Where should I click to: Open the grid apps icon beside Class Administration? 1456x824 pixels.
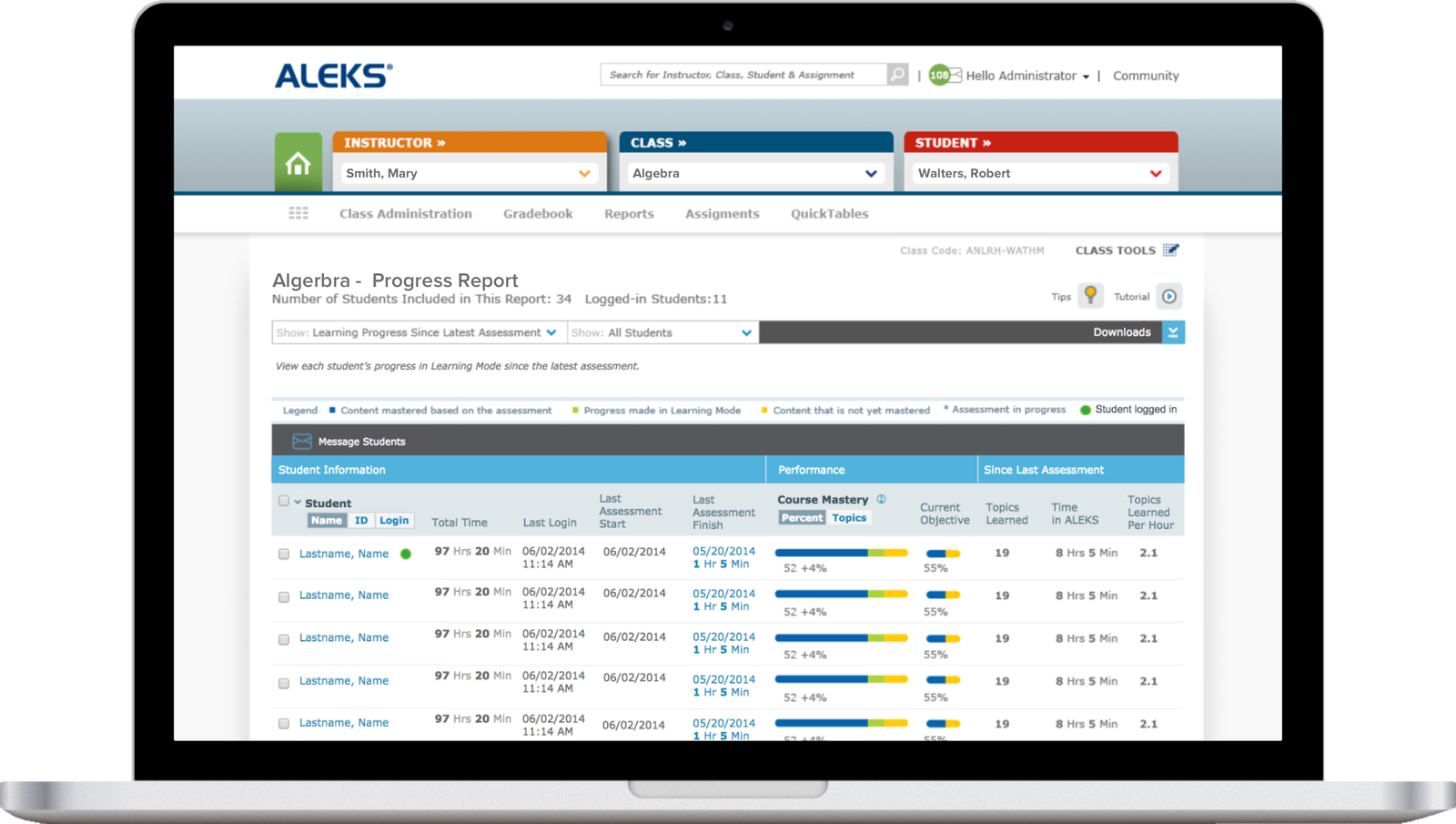pyautogui.click(x=298, y=213)
